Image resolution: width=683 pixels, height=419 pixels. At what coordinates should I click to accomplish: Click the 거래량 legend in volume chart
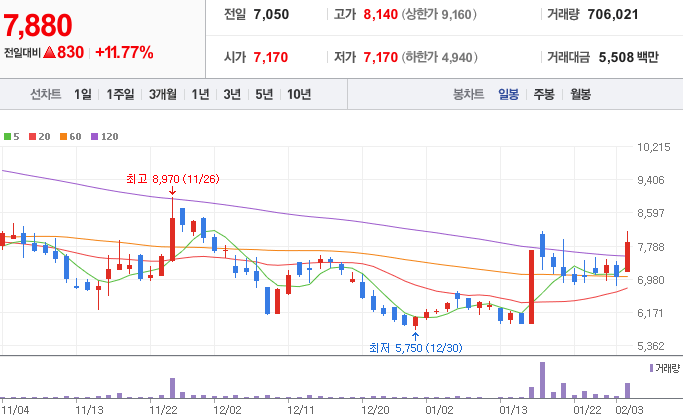pos(665,368)
